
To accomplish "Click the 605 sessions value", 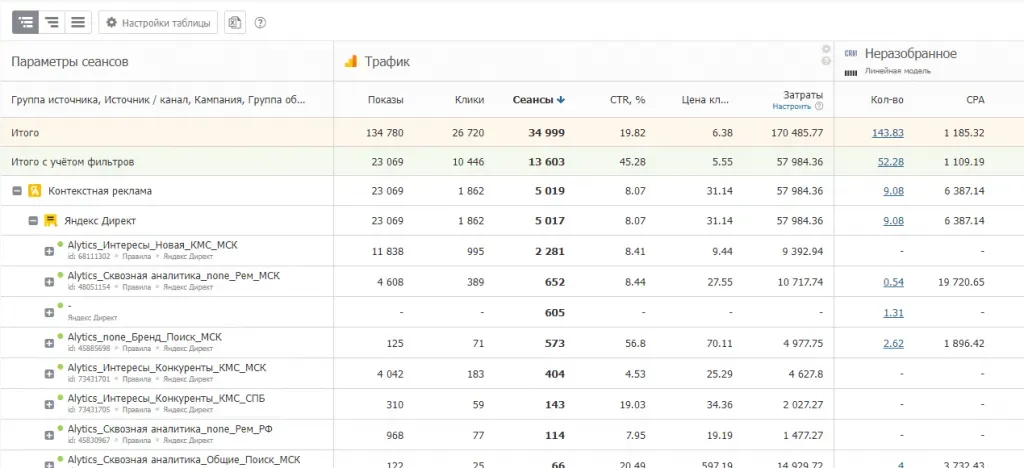I will click(x=555, y=313).
